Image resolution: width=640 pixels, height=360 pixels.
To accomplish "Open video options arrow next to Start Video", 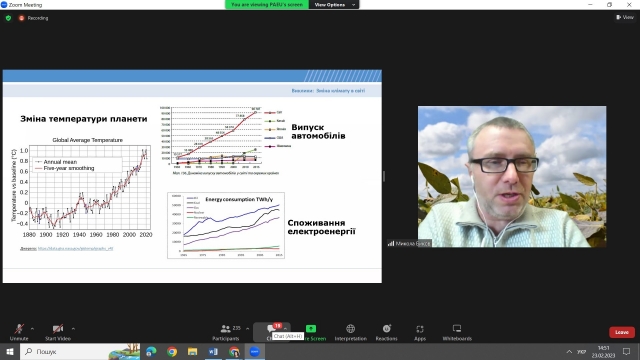I will point(73,329).
